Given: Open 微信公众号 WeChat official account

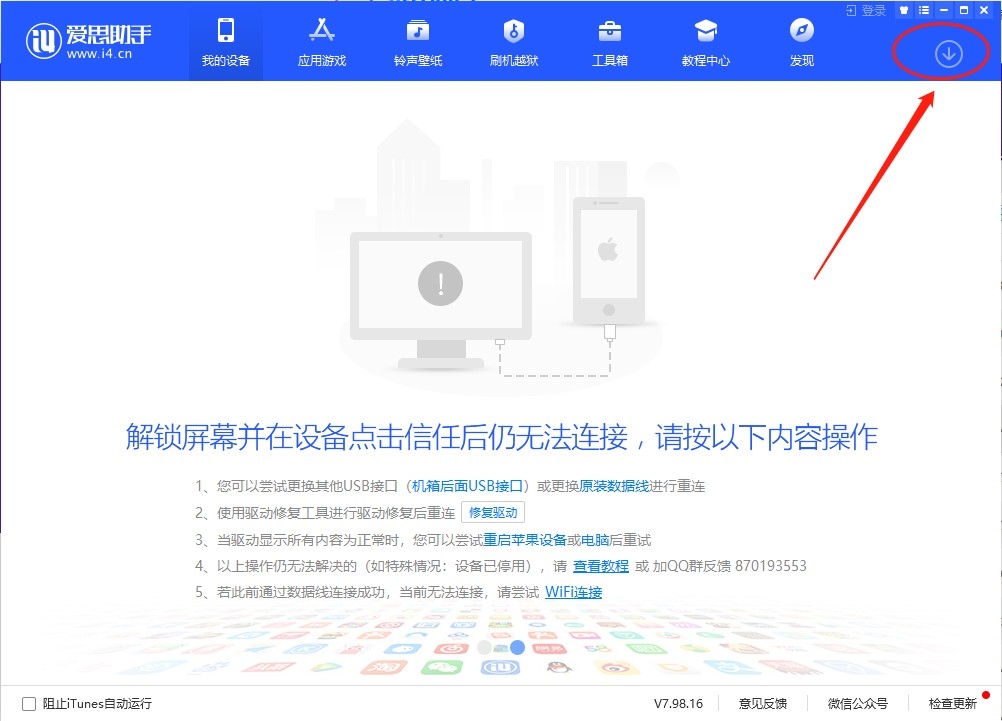Looking at the screenshot, I should click(857, 703).
